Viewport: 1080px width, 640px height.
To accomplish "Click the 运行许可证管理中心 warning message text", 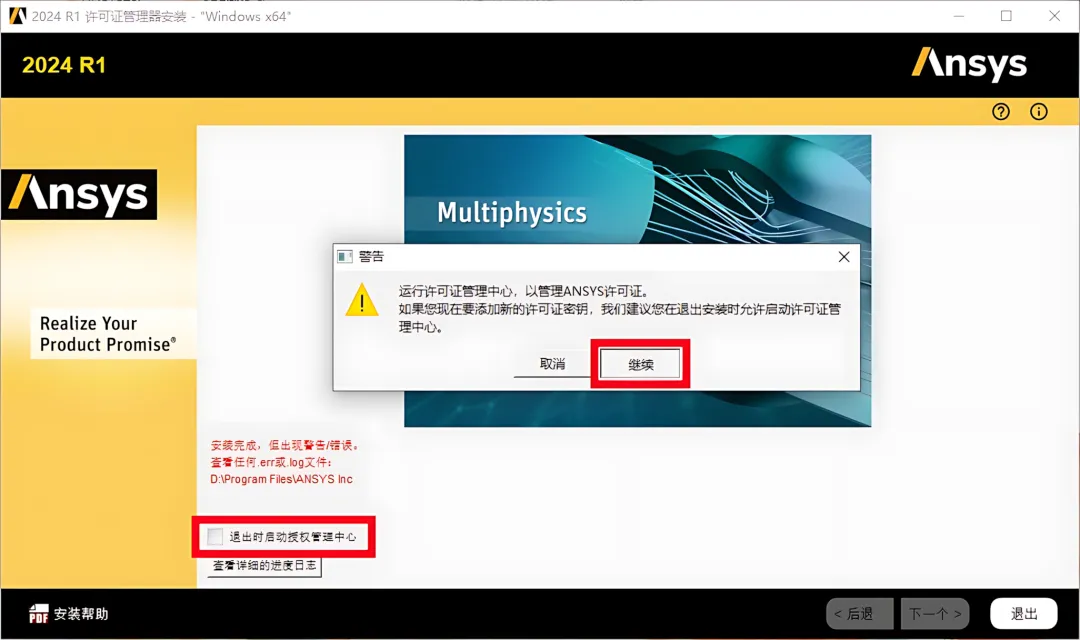I will click(x=619, y=309).
